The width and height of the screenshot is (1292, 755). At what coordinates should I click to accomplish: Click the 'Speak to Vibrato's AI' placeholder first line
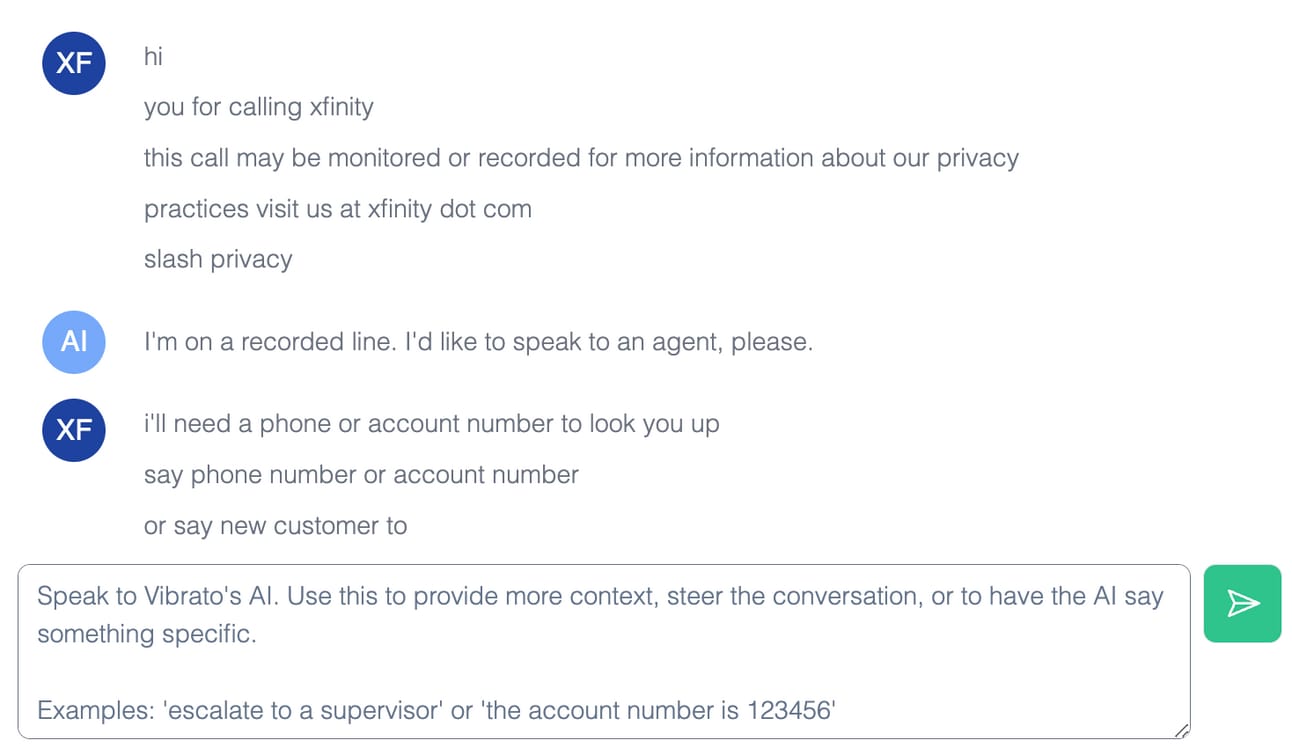pyautogui.click(x=600, y=596)
